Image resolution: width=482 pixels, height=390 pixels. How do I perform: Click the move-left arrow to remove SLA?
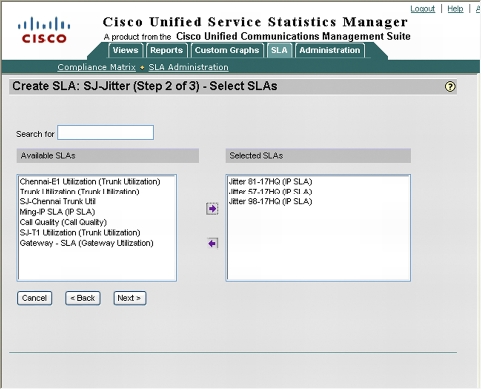212,243
